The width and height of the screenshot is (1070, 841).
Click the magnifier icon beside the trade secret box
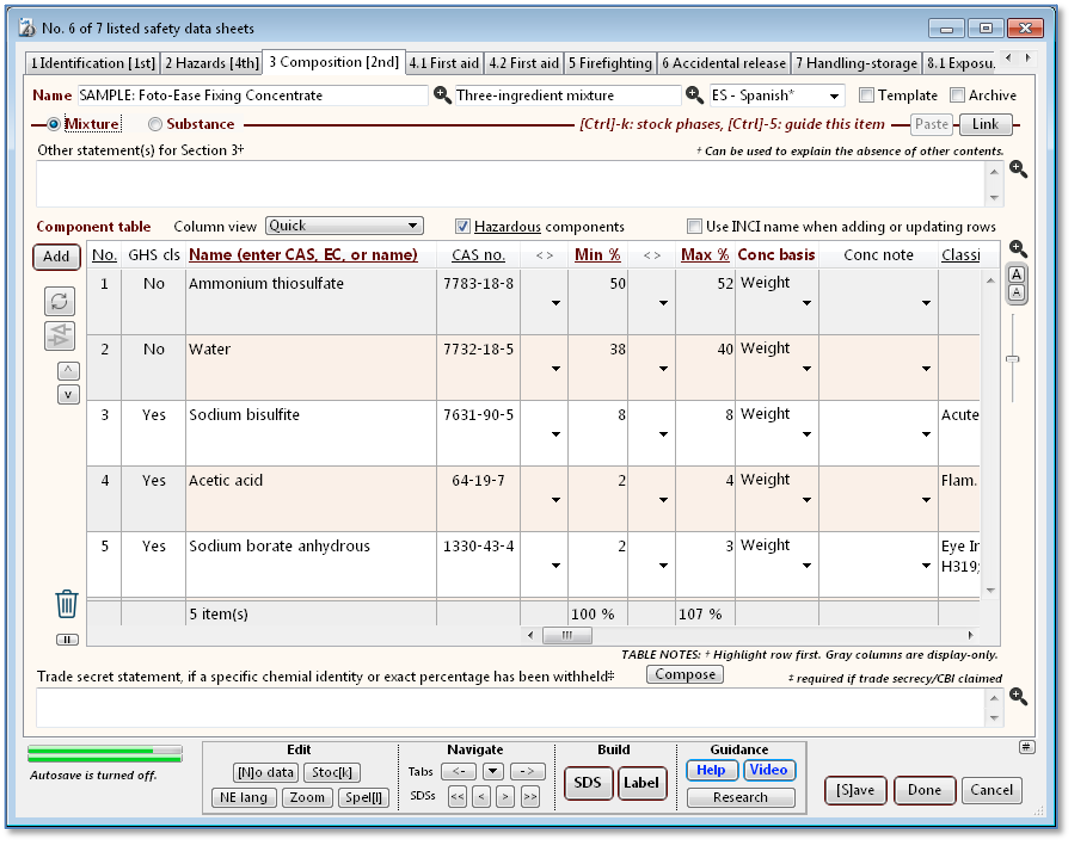click(1018, 696)
